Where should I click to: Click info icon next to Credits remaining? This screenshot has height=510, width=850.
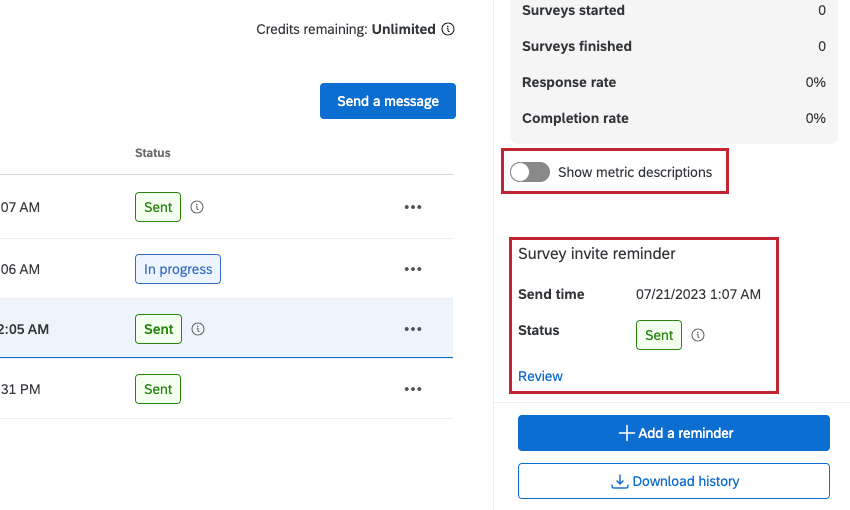coord(448,30)
